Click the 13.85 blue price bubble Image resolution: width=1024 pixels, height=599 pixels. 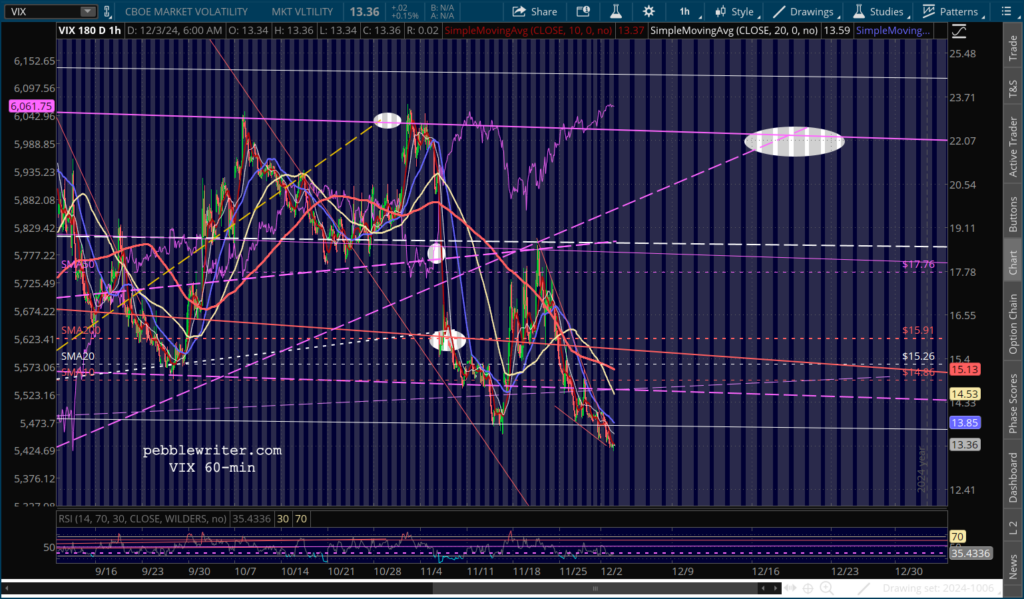(964, 423)
